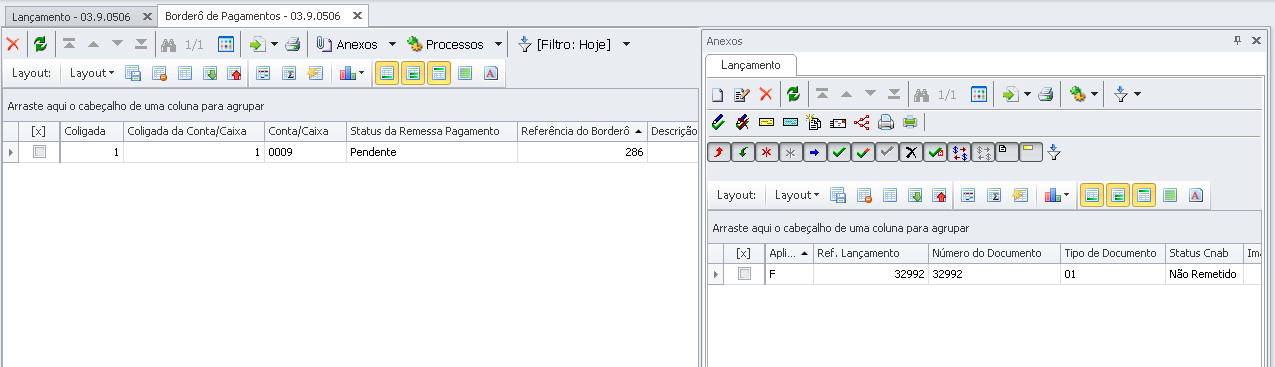Image resolution: width=1275 pixels, height=367 pixels.
Task: Toggle first highlighted grid view button in Anexos
Action: click(x=1092, y=195)
